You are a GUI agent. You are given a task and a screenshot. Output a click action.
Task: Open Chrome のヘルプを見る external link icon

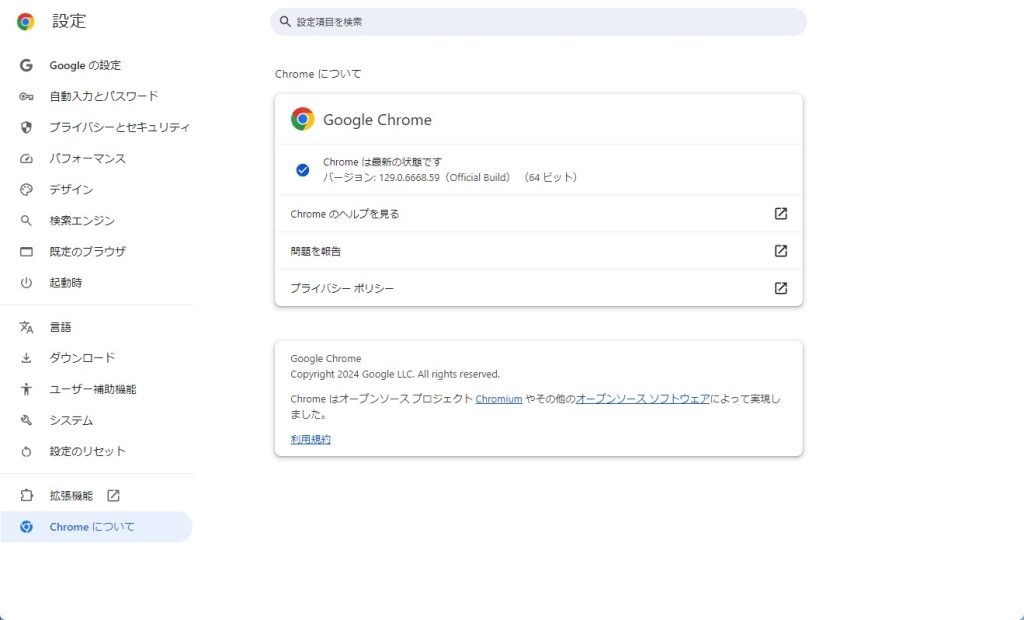781,213
